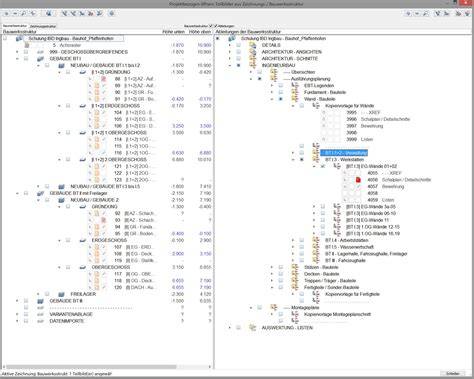The height and width of the screenshot is (379, 474).
Task: Click the DETAILS folder icon in right tree
Action: (253, 45)
